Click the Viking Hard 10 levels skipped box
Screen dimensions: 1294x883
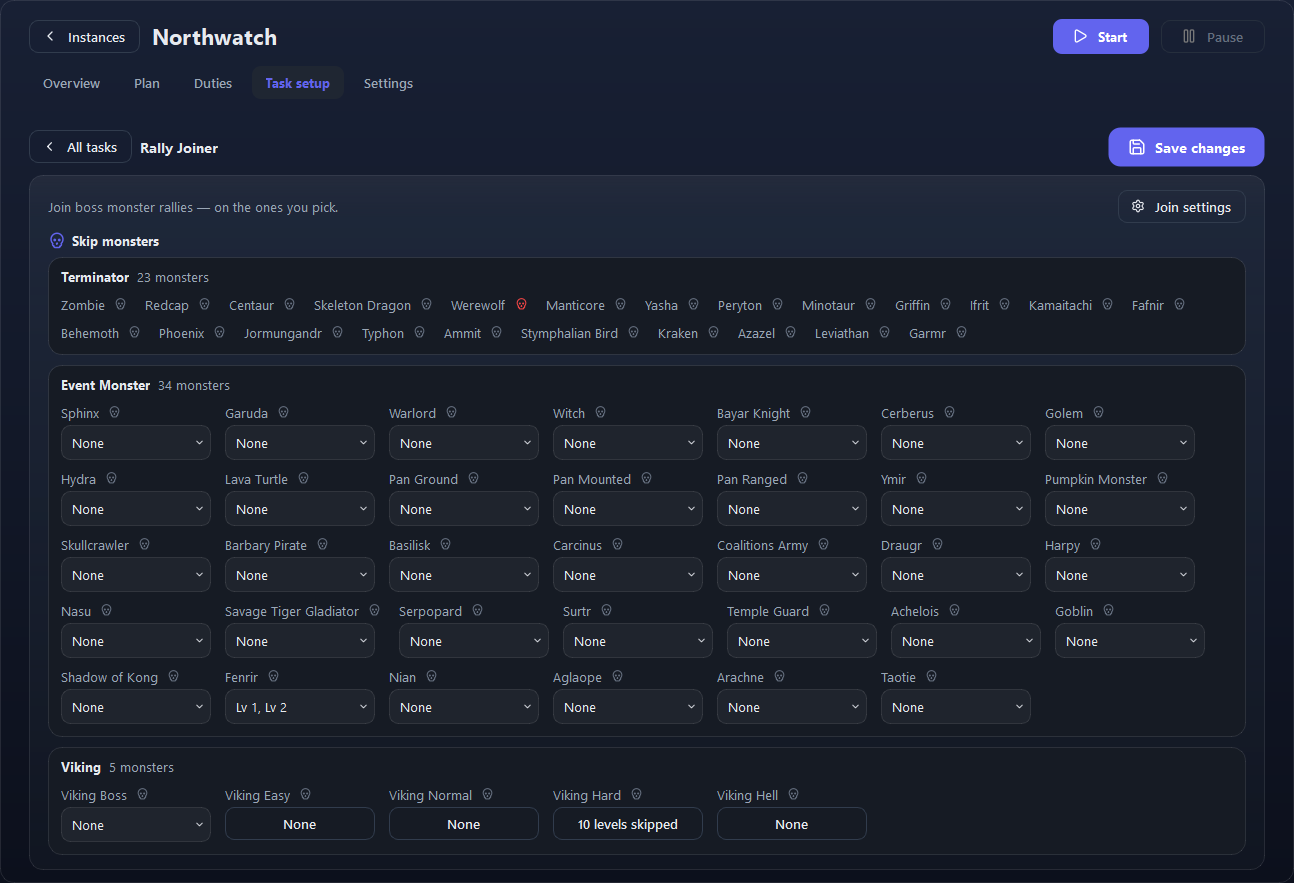tap(628, 824)
